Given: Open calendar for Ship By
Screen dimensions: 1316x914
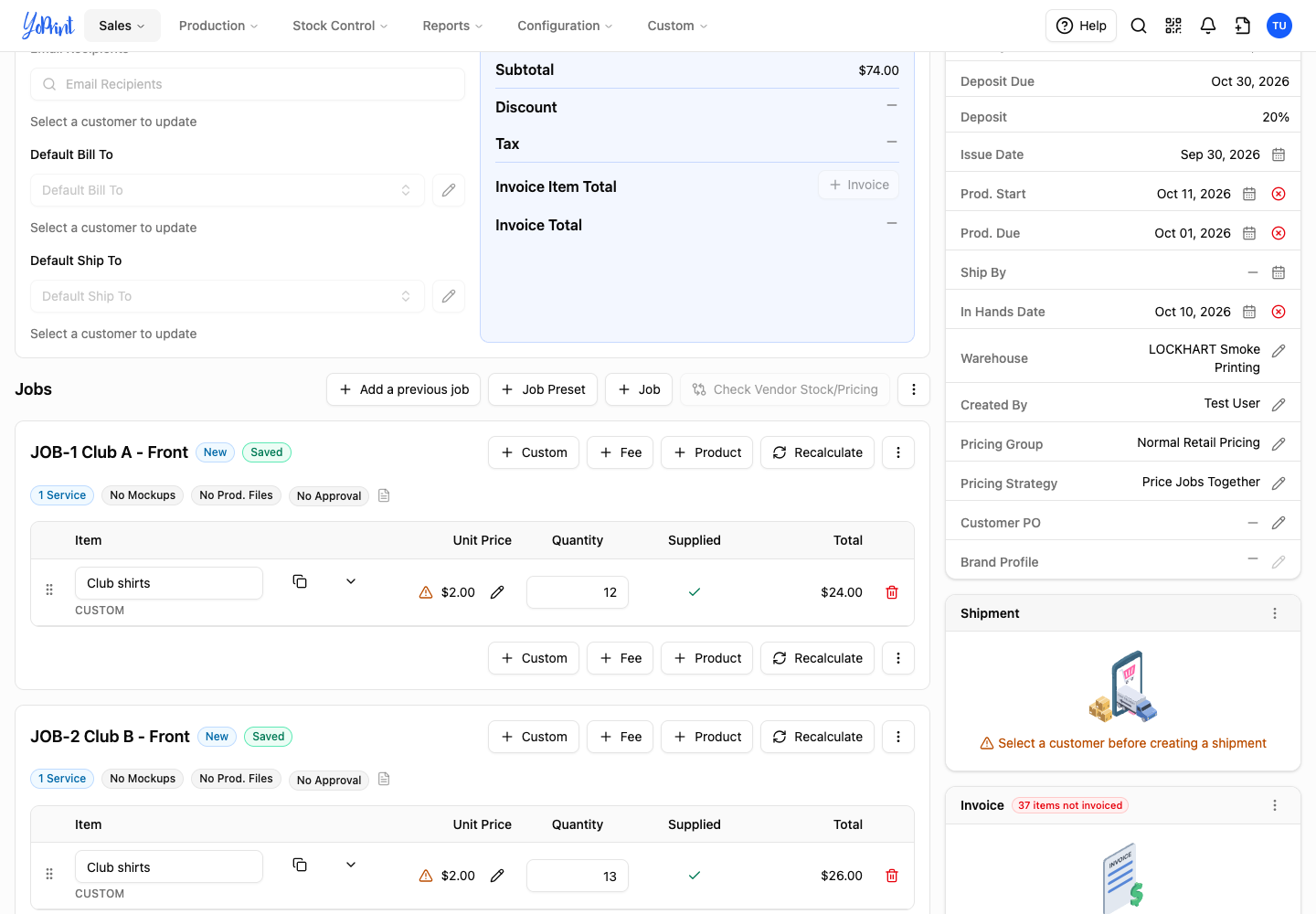Looking at the screenshot, I should tap(1279, 272).
